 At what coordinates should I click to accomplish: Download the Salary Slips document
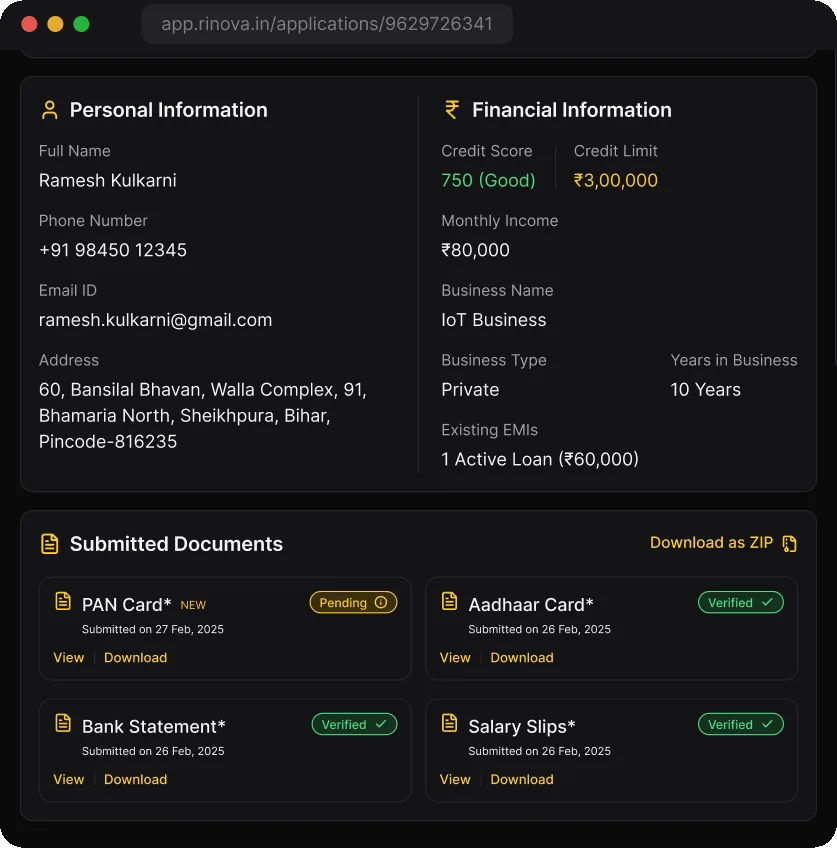coord(522,779)
